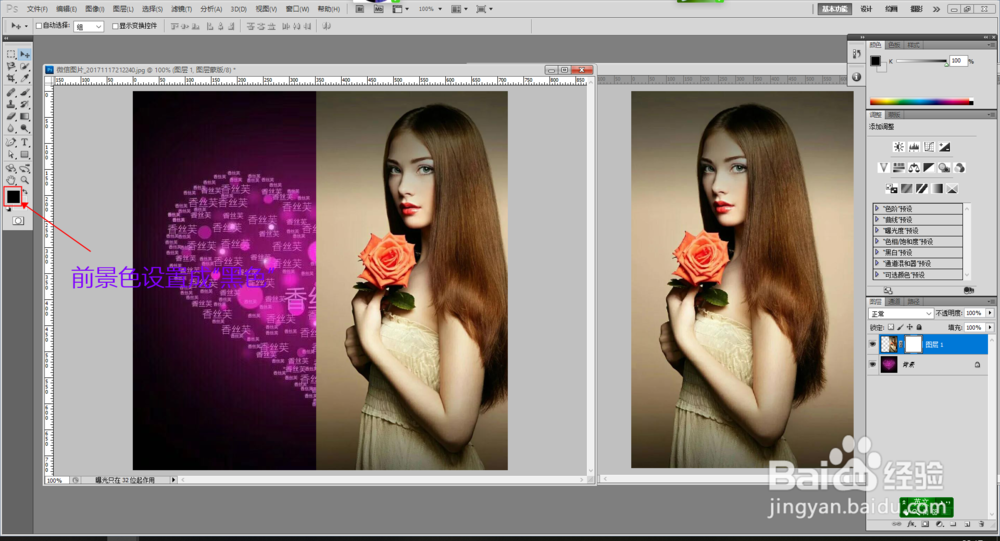This screenshot has height=541, width=1000.
Task: Open the 图像(I) menu
Action: pyautogui.click(x=94, y=9)
